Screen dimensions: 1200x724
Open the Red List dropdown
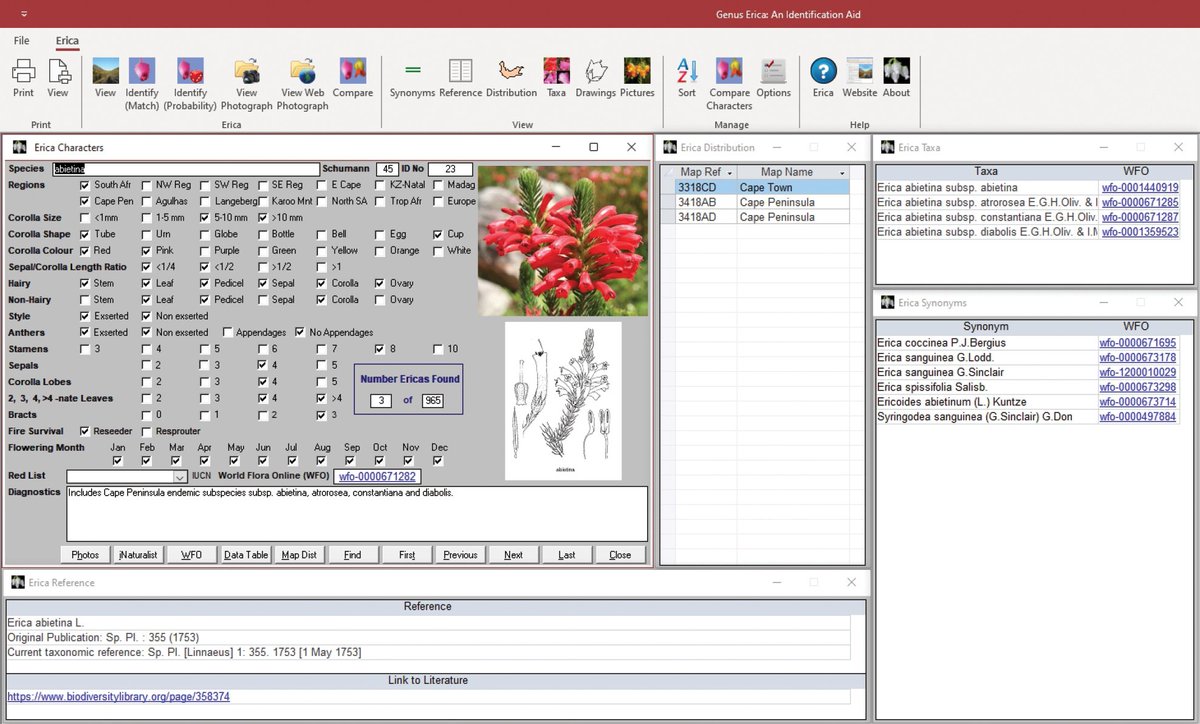tap(180, 477)
